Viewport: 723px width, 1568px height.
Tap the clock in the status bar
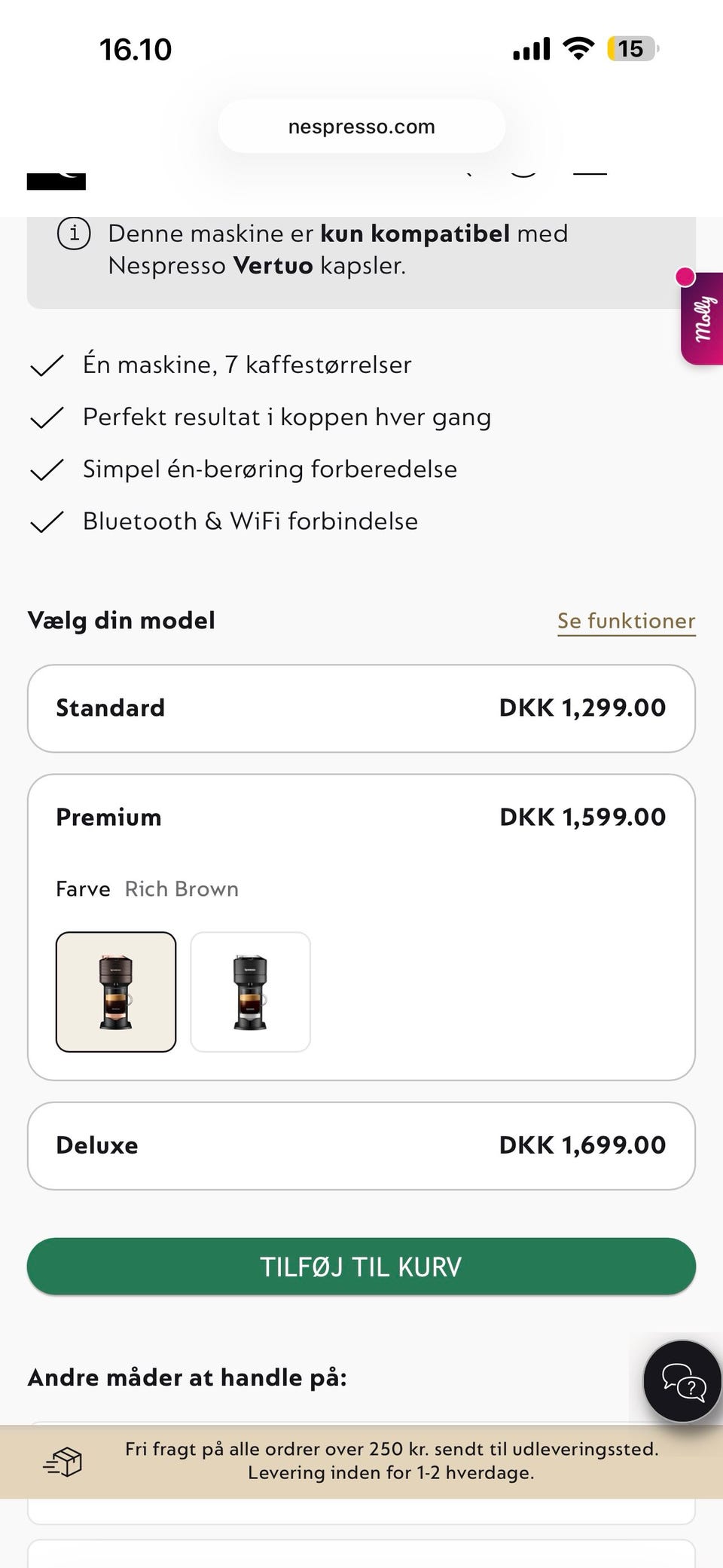(x=136, y=50)
